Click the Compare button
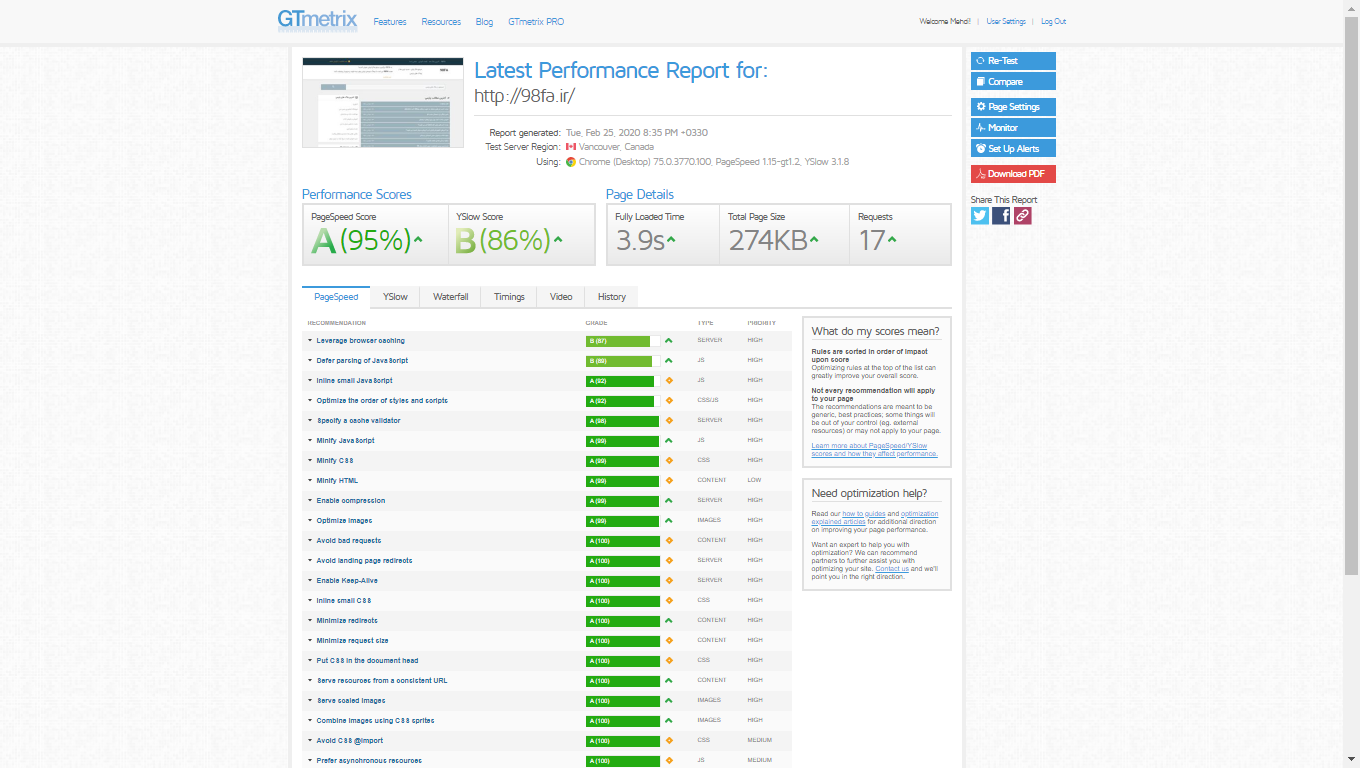1360x768 pixels. click(x=1013, y=82)
